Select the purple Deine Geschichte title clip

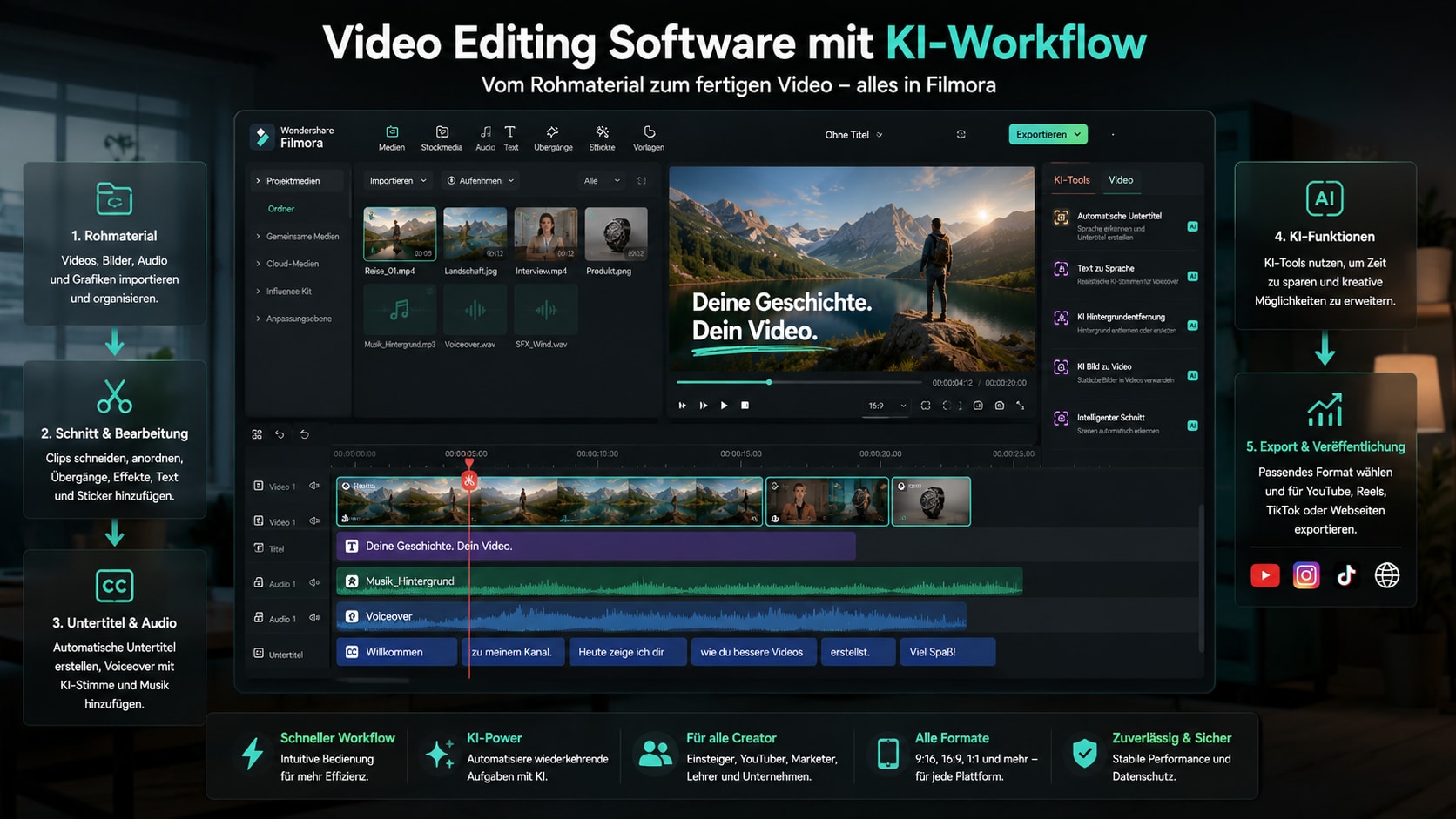click(596, 546)
